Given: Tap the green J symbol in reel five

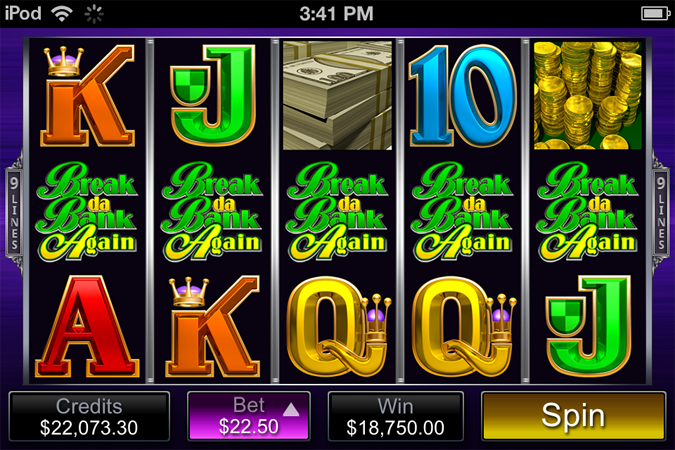Looking at the screenshot, I should click(588, 326).
